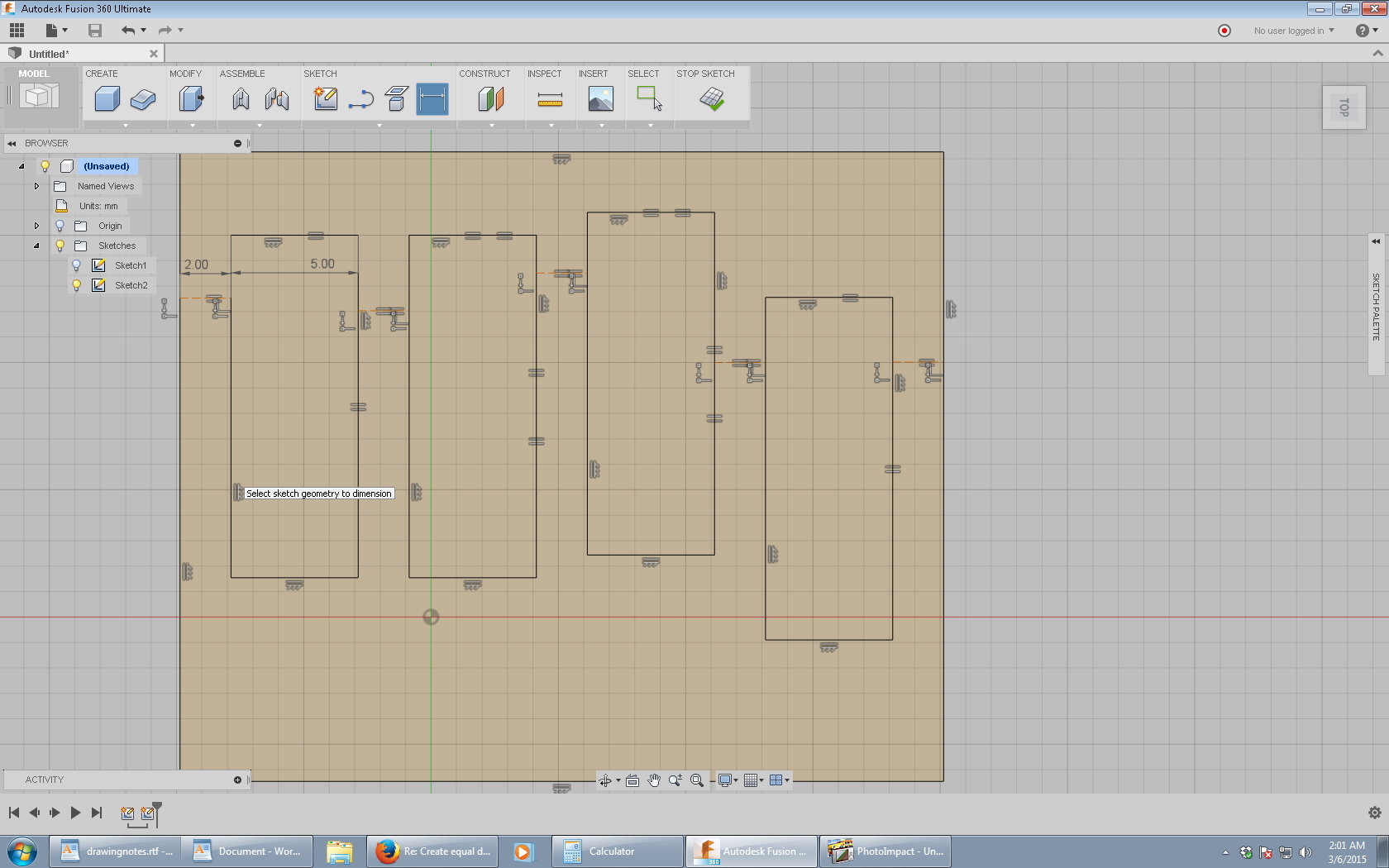Select the Pan hand tool
The height and width of the screenshot is (868, 1389).
tap(654, 780)
